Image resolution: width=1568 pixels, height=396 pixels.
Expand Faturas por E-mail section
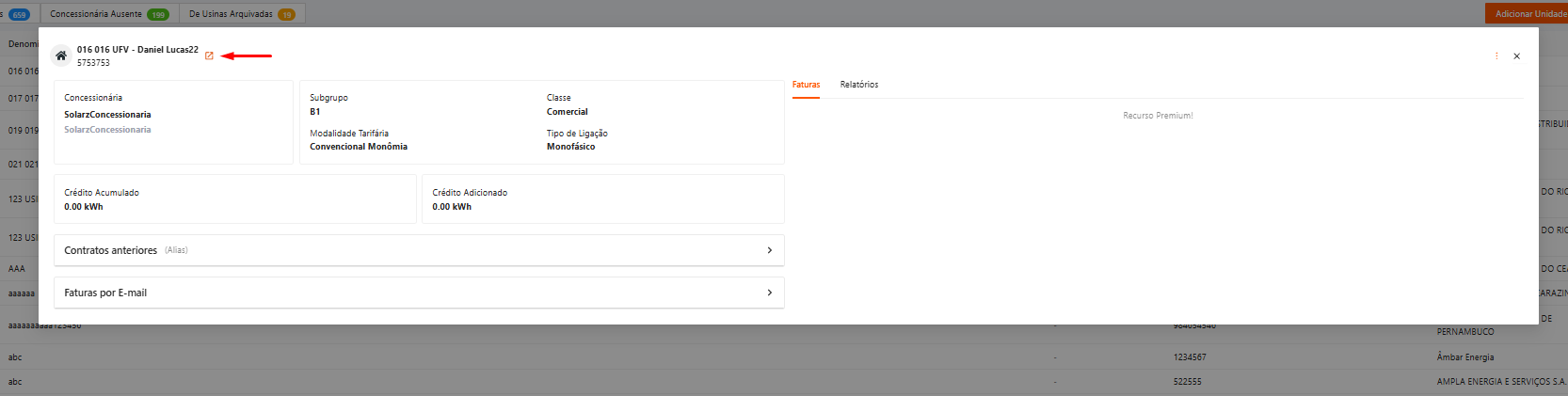(419, 293)
